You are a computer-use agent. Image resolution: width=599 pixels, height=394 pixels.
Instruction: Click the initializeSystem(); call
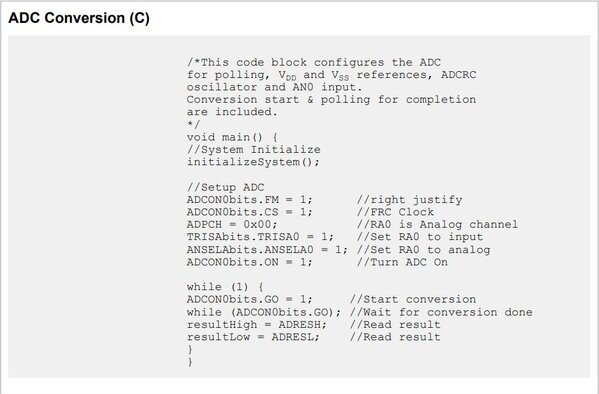[253, 162]
